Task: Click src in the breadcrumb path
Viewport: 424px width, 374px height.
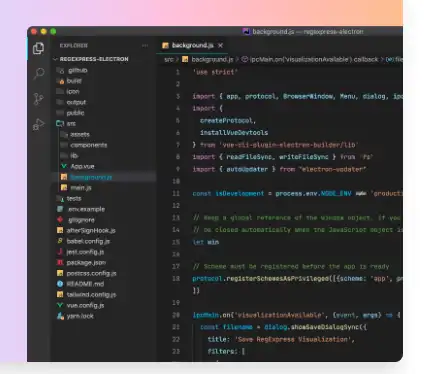Action: (169, 59)
